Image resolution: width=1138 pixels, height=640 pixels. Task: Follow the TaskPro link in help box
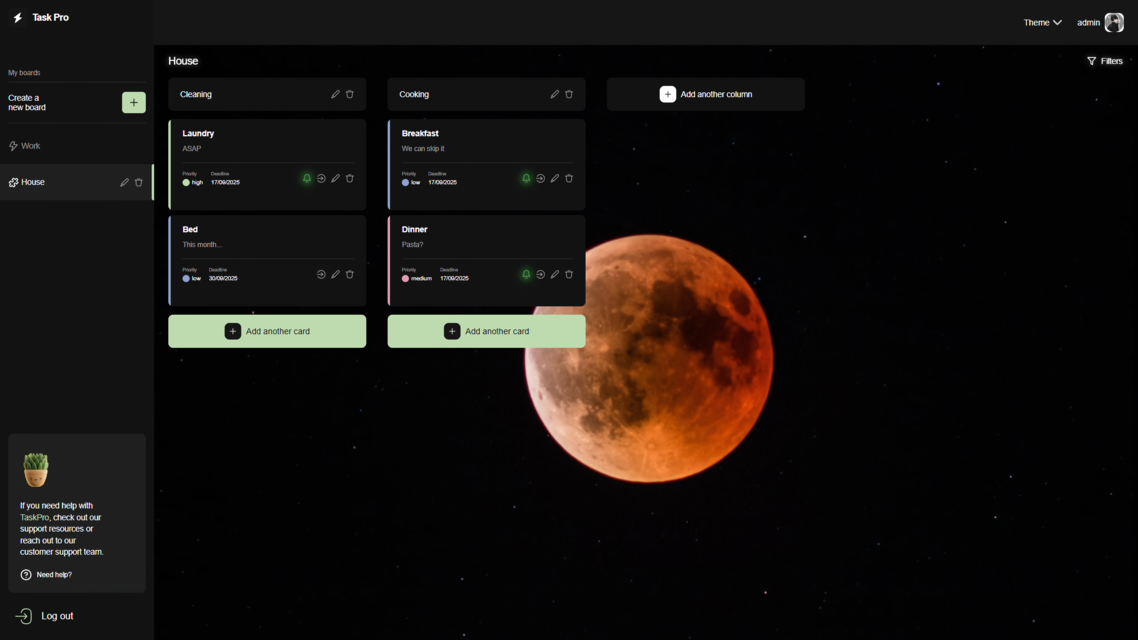click(x=34, y=517)
